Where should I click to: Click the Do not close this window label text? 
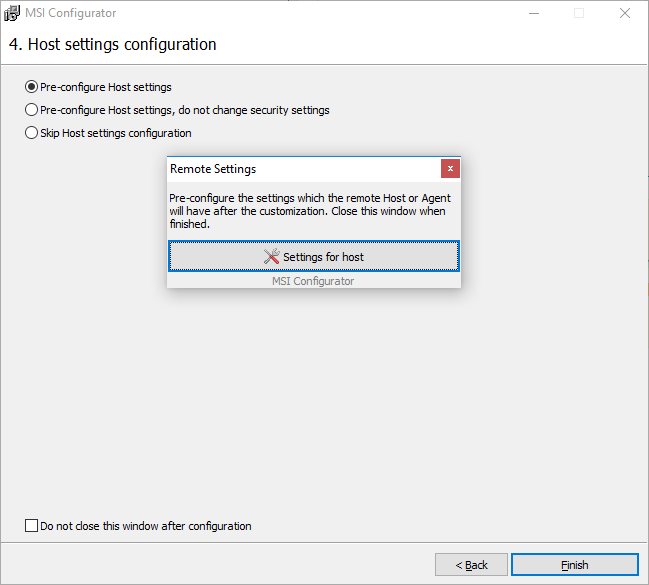(x=146, y=526)
